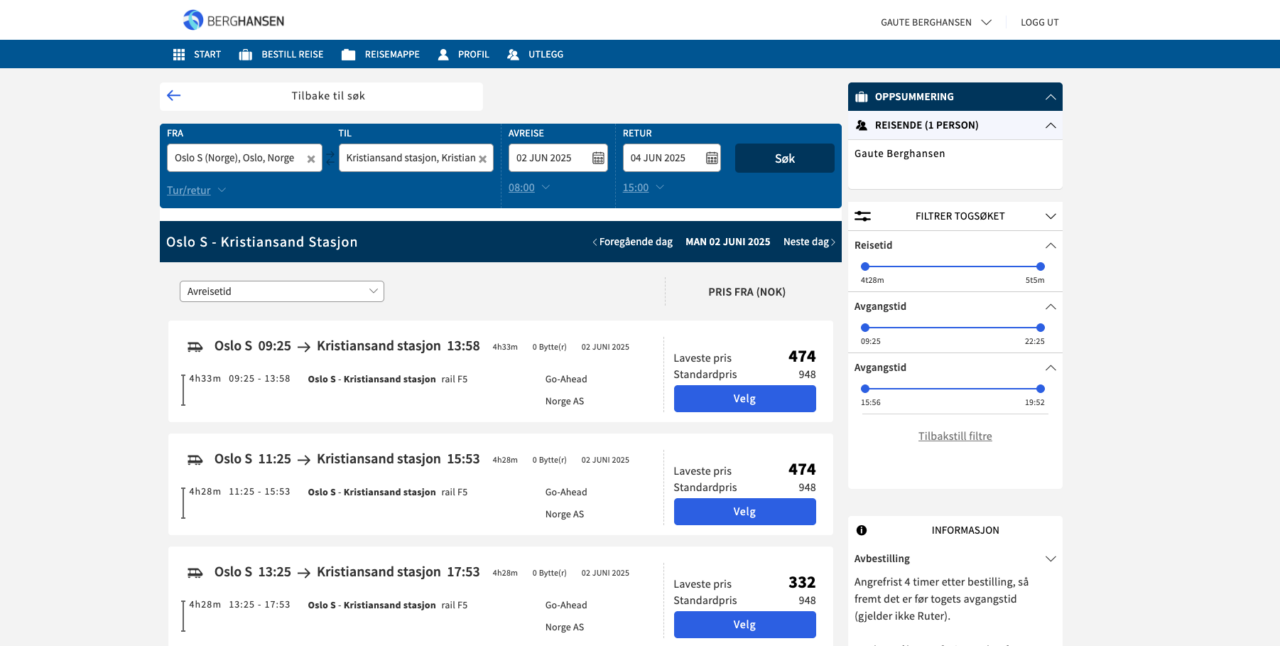Click the train icon on 11:25 departure
The image size is (1280, 646).
tap(195, 460)
